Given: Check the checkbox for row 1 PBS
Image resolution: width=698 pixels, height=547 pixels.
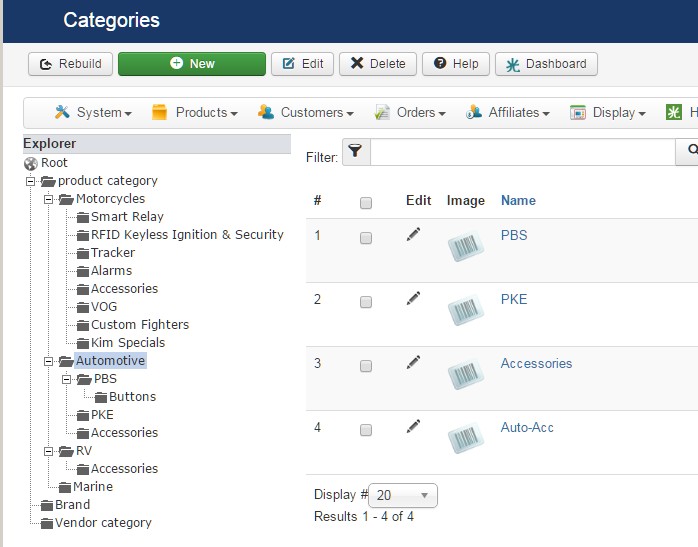Looking at the screenshot, I should coord(366,238).
